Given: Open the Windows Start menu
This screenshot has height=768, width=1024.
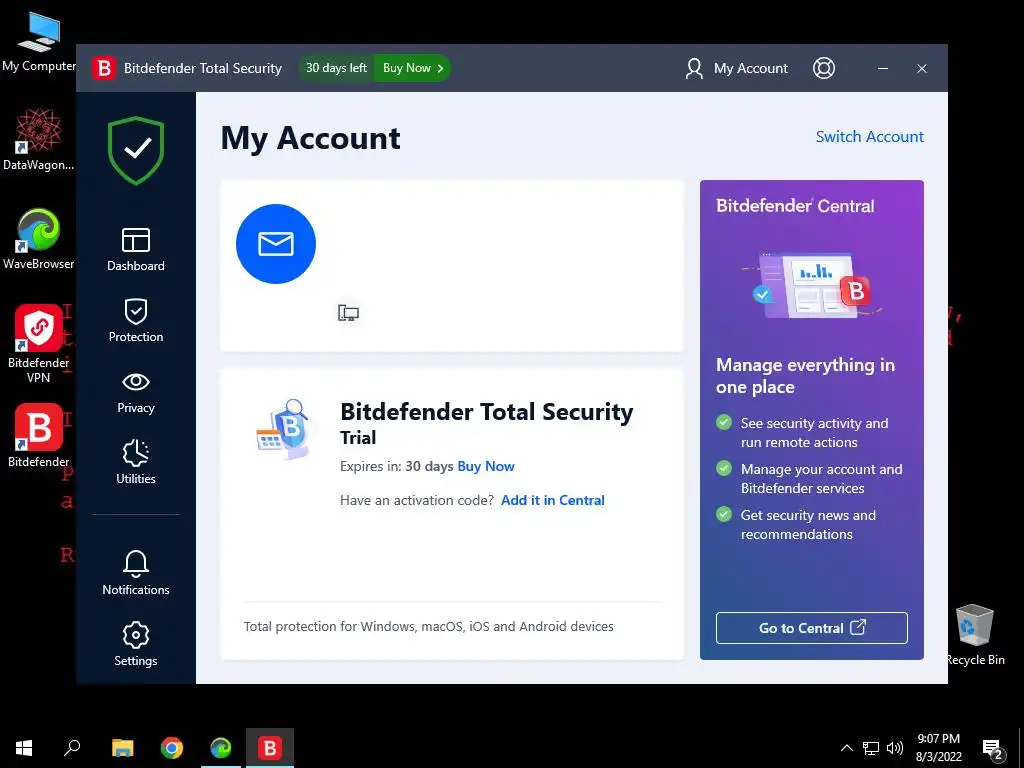Looking at the screenshot, I should pos(24,748).
